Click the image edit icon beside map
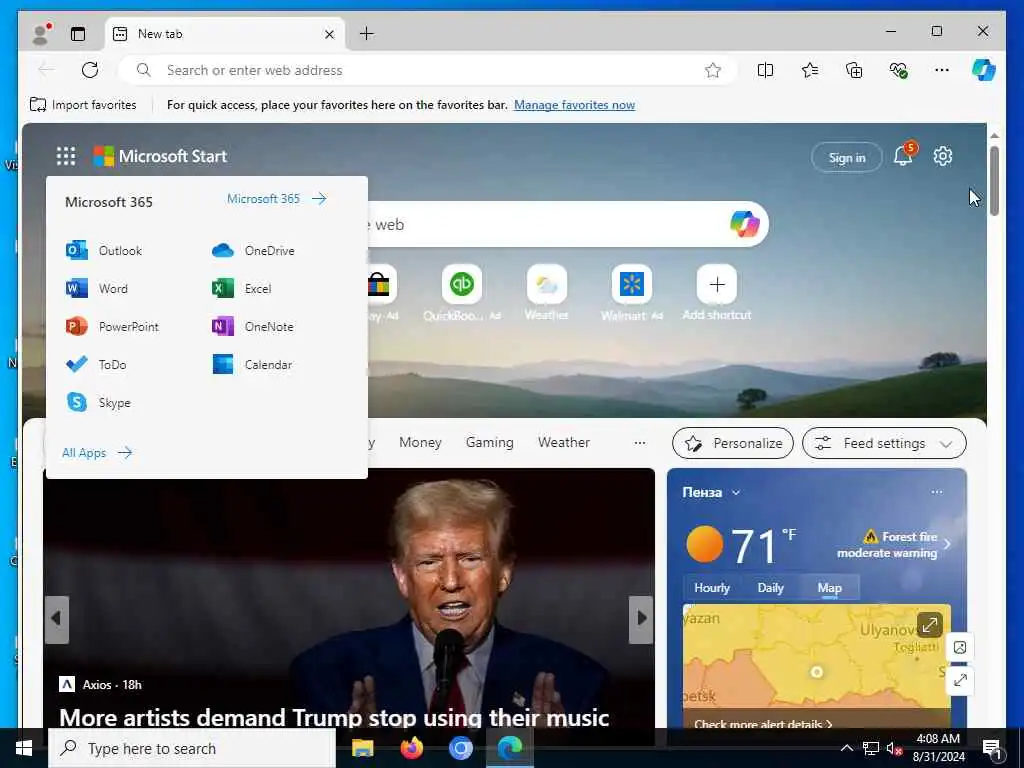This screenshot has height=768, width=1024. point(960,647)
